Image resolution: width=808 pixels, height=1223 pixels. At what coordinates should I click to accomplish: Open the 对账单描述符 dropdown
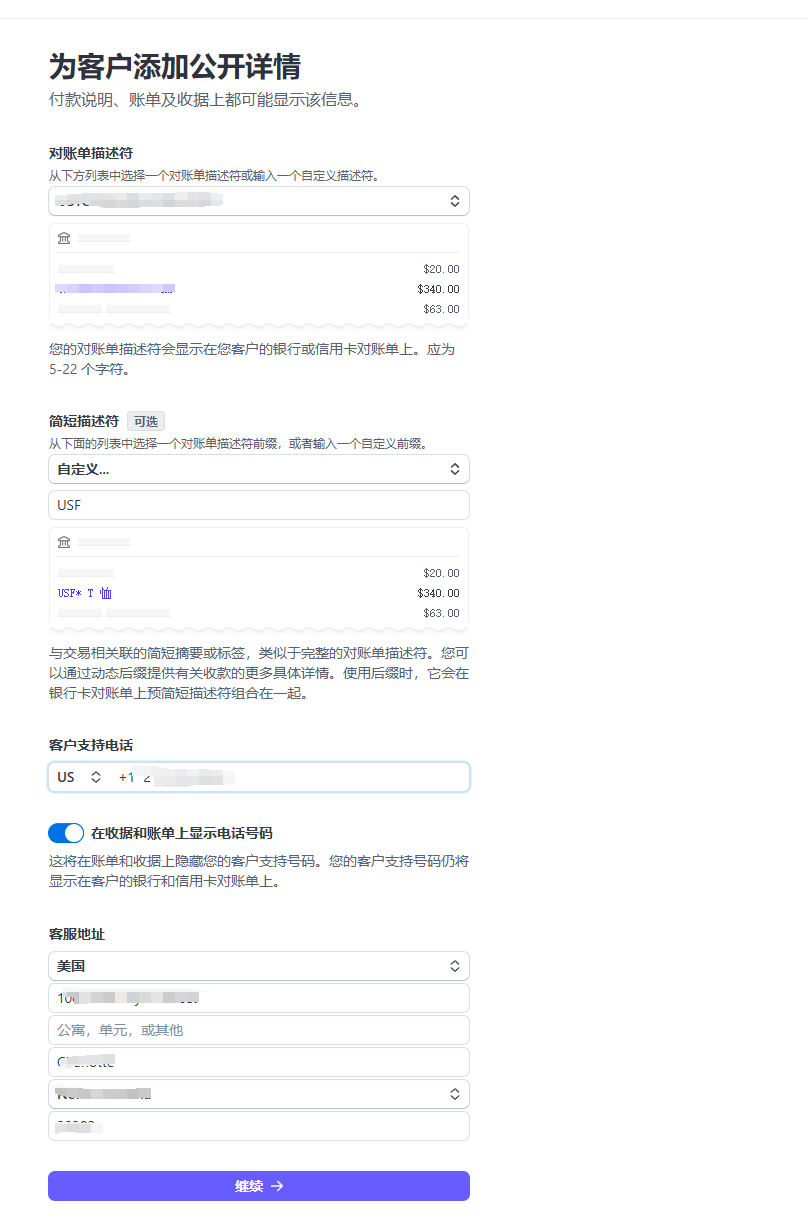258,200
